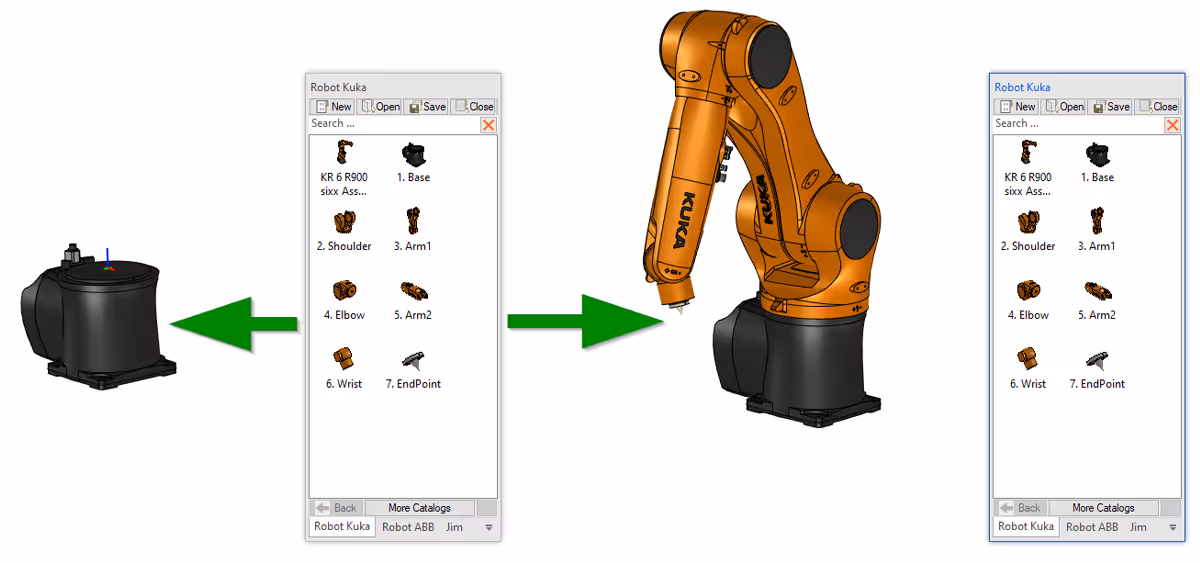Go Back in right catalog
The width and height of the screenshot is (1200, 563).
(1021, 508)
